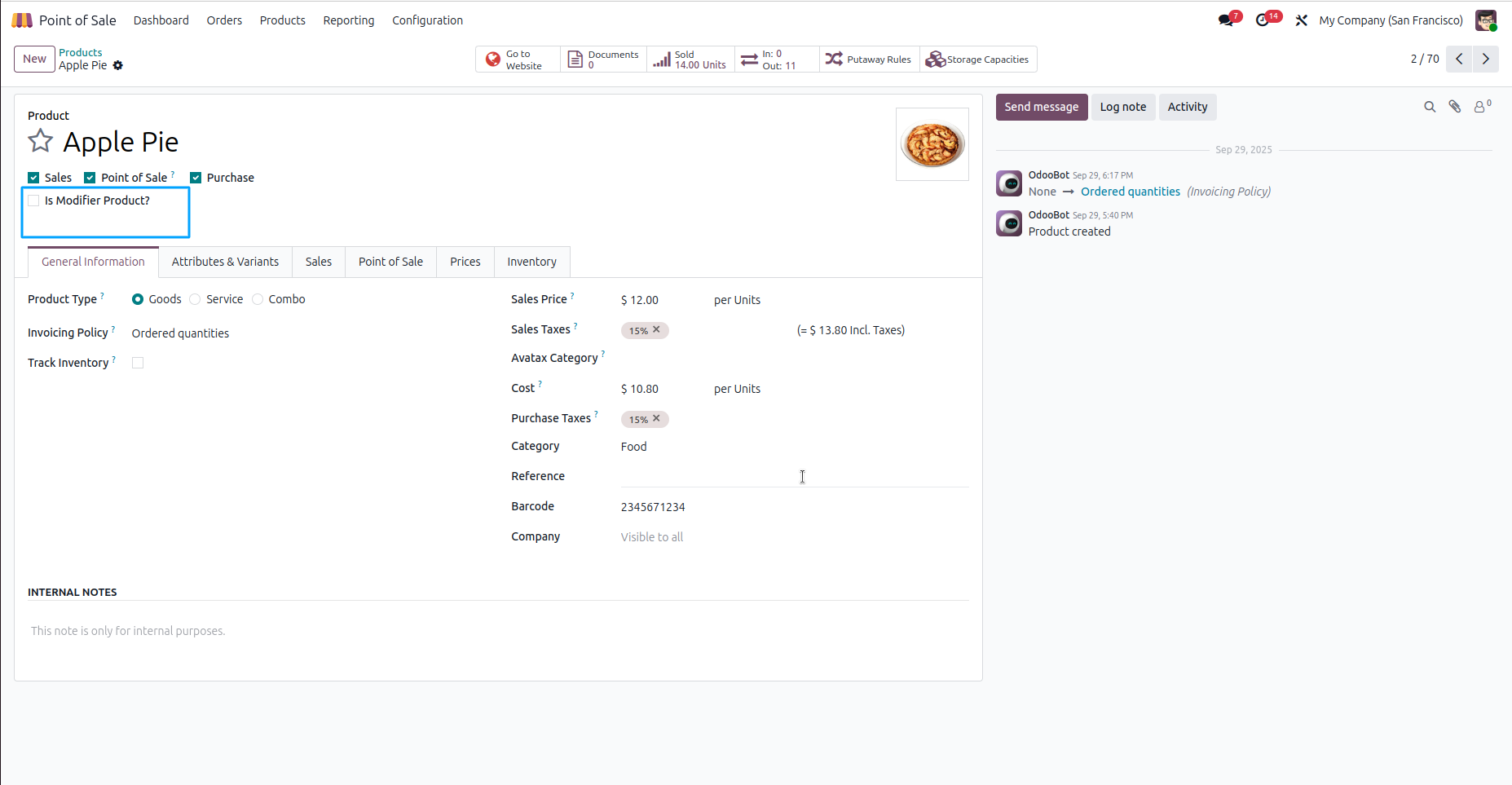Toggle the Track Inventory checkbox
This screenshot has height=785, width=1512.
(138, 363)
